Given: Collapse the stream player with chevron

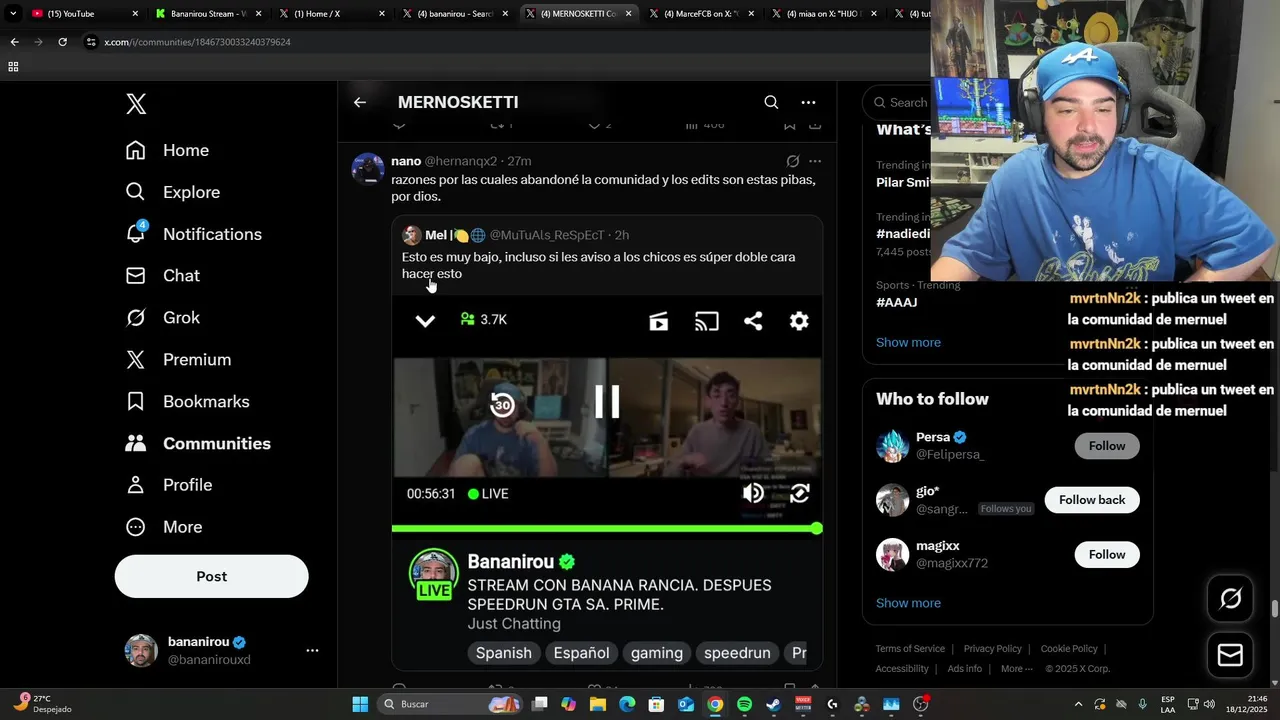Looking at the screenshot, I should pyautogui.click(x=425, y=321).
